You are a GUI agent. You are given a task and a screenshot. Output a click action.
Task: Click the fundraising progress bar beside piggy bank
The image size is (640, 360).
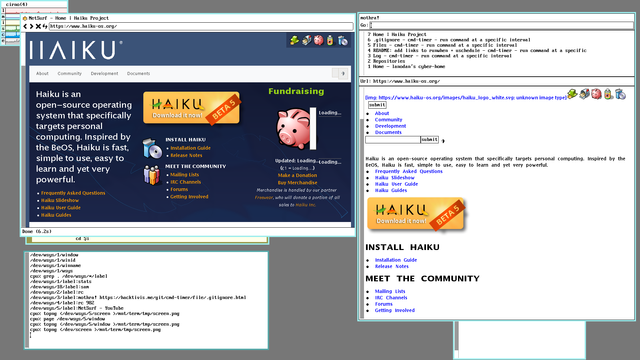point(313,129)
